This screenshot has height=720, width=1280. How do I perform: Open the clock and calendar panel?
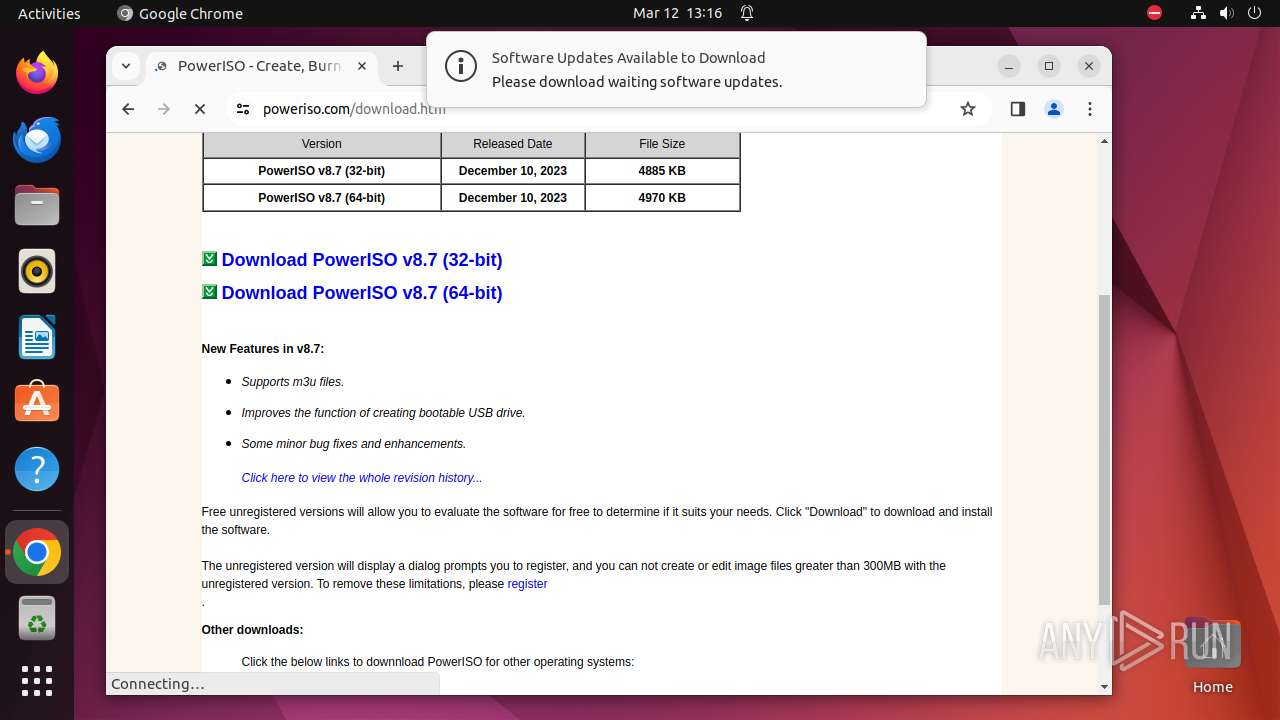tap(677, 13)
